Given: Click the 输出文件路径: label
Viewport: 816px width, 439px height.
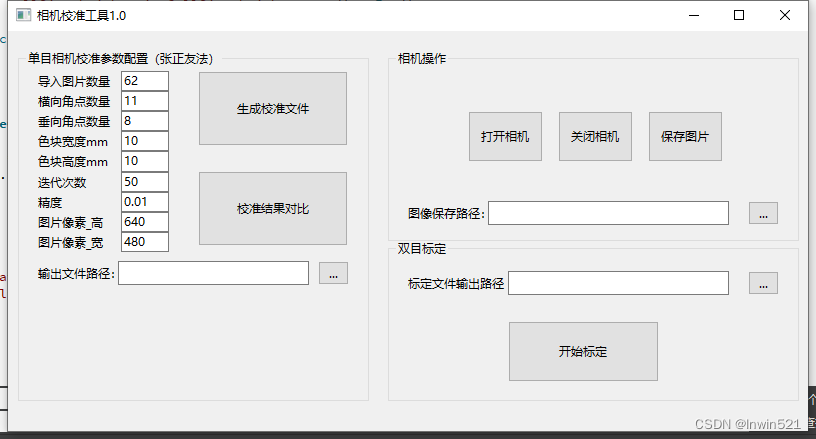Looking at the screenshot, I should 76,274.
